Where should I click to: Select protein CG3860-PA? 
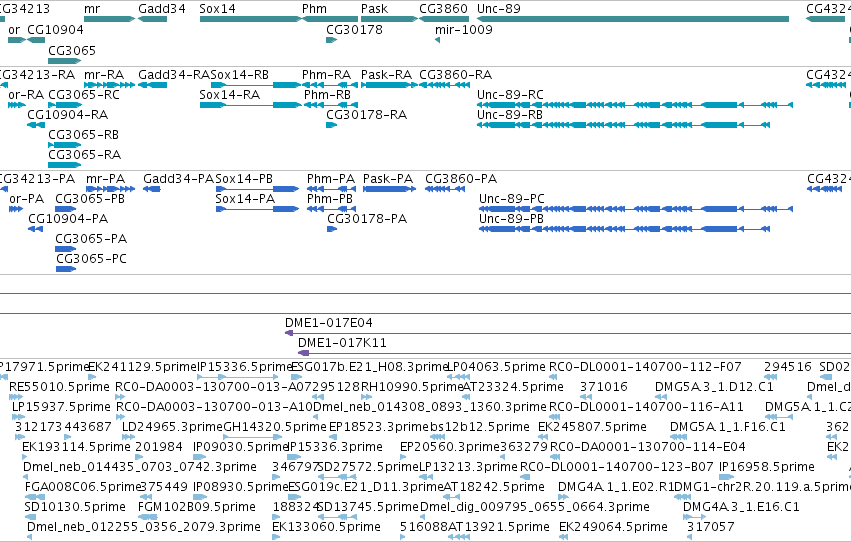pos(445,189)
